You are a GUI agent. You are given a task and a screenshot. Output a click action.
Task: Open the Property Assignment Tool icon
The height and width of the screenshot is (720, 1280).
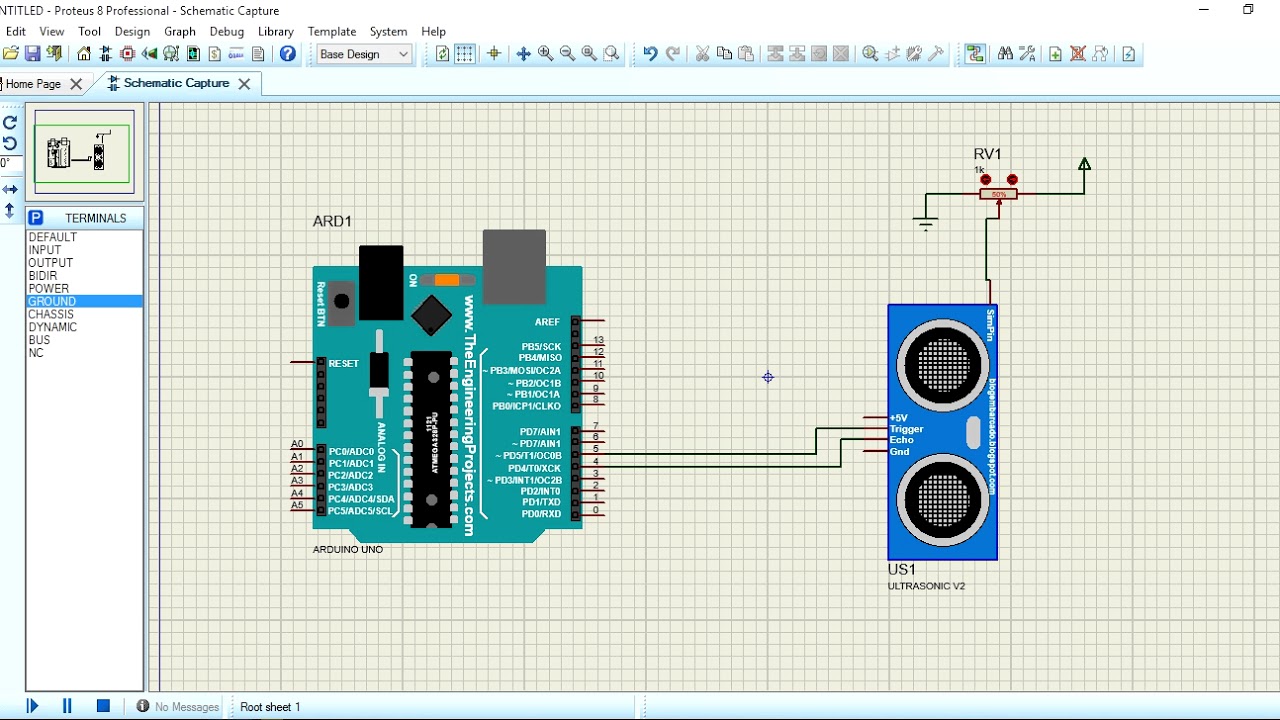(x=1027, y=54)
